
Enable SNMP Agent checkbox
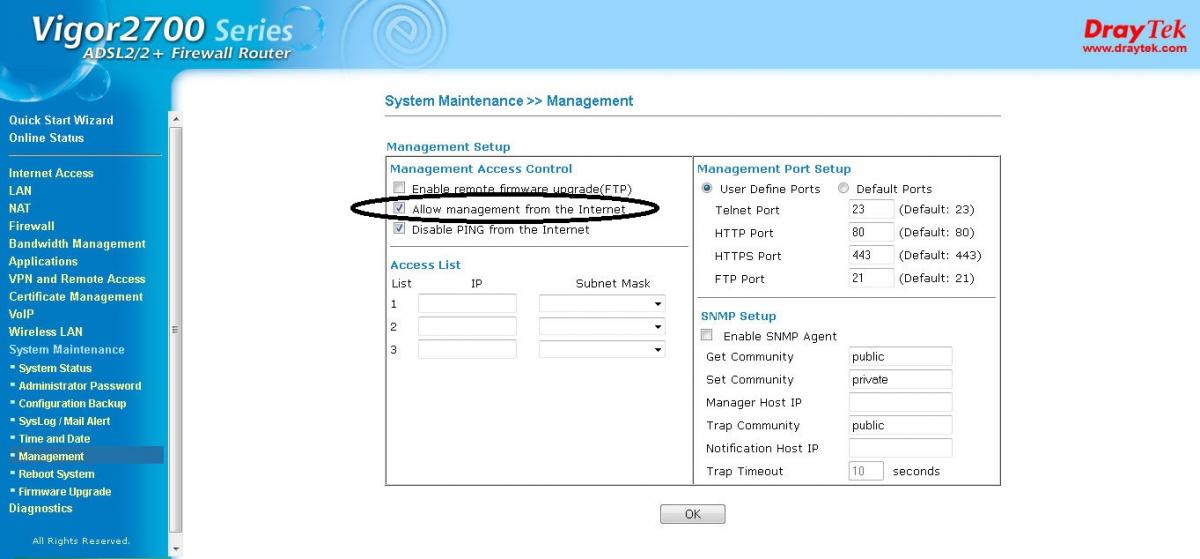(707, 336)
